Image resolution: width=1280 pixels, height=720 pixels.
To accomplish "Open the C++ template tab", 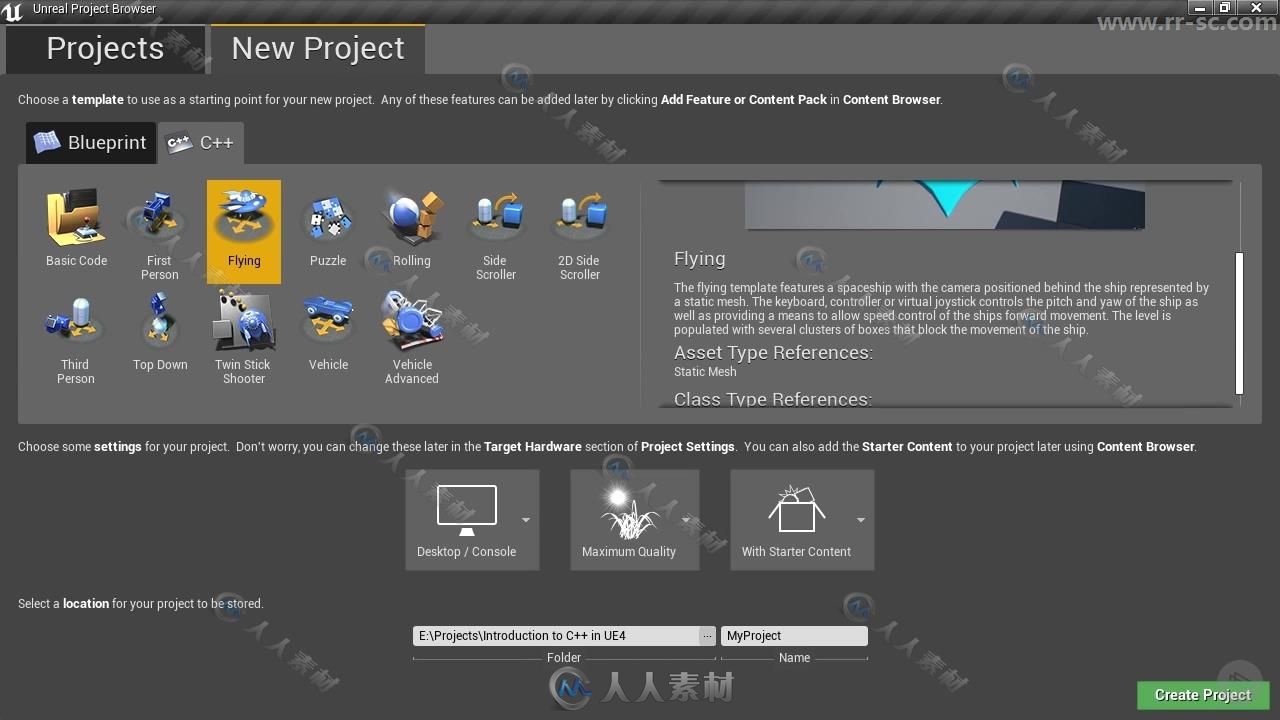I will [x=201, y=143].
